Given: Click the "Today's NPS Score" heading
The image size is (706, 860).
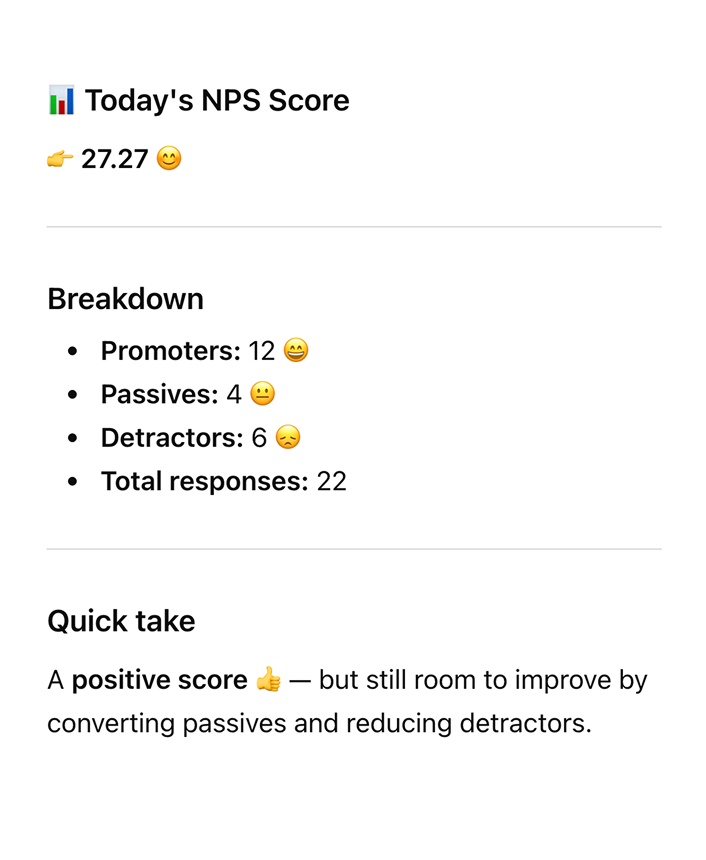Looking at the screenshot, I should [217, 100].
